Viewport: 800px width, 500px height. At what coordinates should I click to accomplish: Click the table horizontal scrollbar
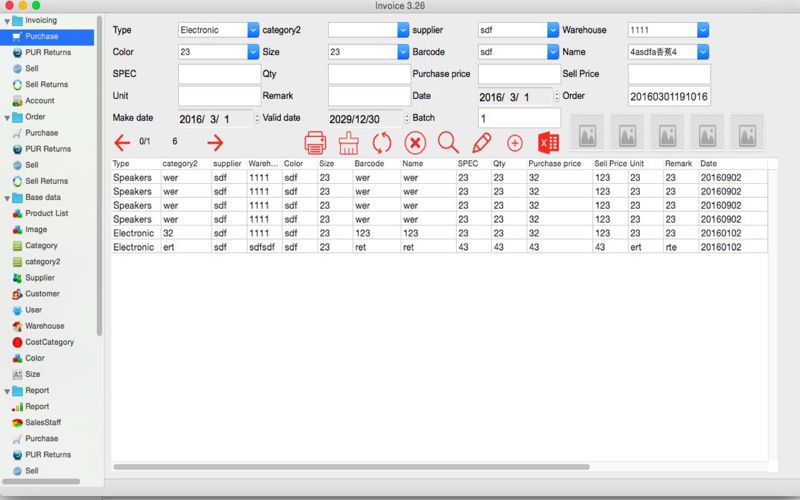click(x=351, y=467)
